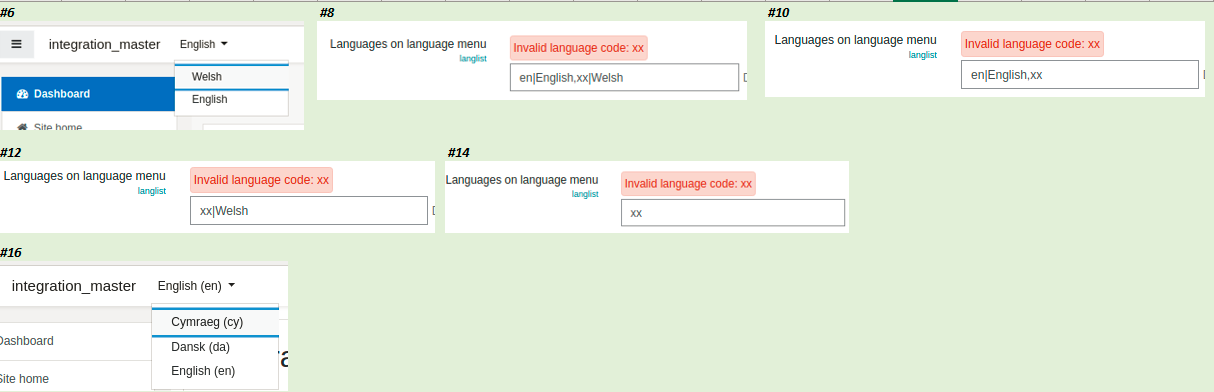Click langlist beside the xx|Welsh field
The width and height of the screenshot is (1214, 392).
coord(152,191)
